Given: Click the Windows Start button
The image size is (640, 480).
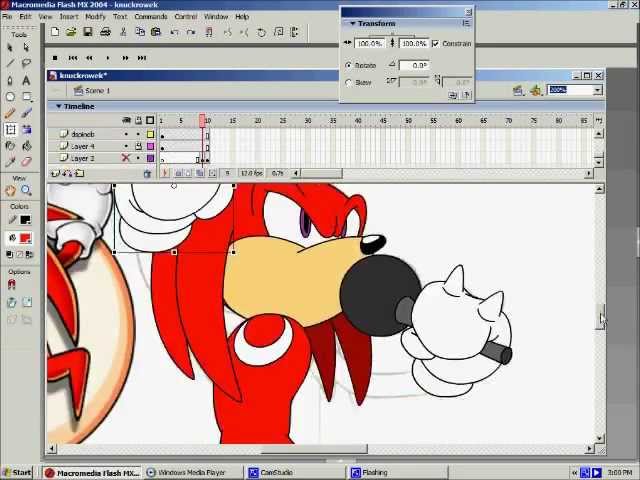Looking at the screenshot, I should pyautogui.click(x=16, y=473).
